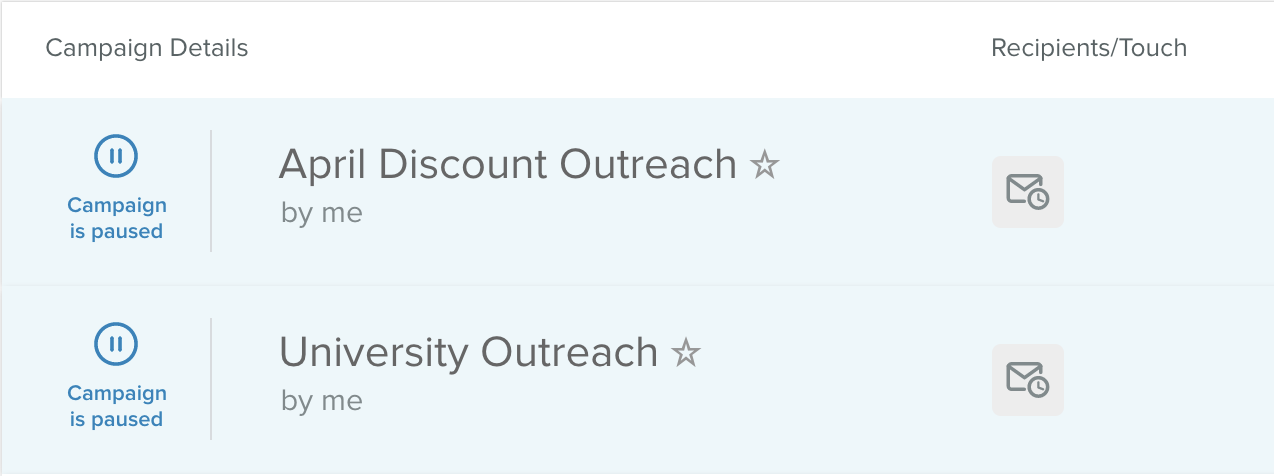The height and width of the screenshot is (476, 1274).
Task: Open the University Outreach campaign title
Action: 468,352
